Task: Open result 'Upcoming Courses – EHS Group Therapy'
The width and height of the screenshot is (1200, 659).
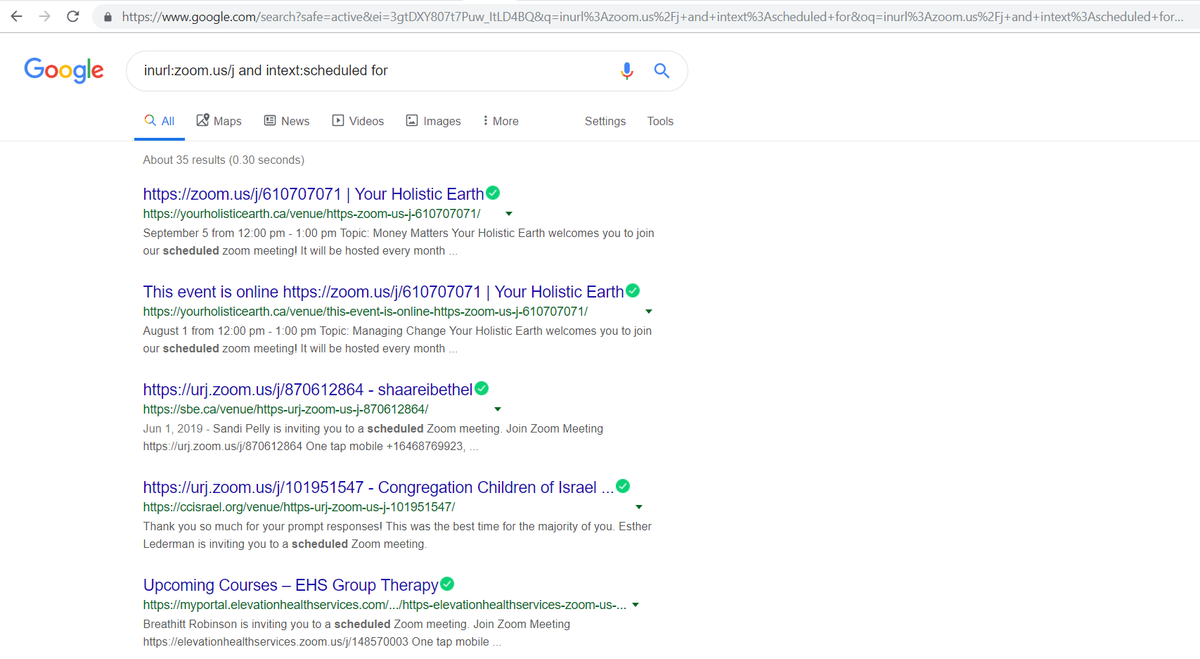Action: tap(291, 585)
